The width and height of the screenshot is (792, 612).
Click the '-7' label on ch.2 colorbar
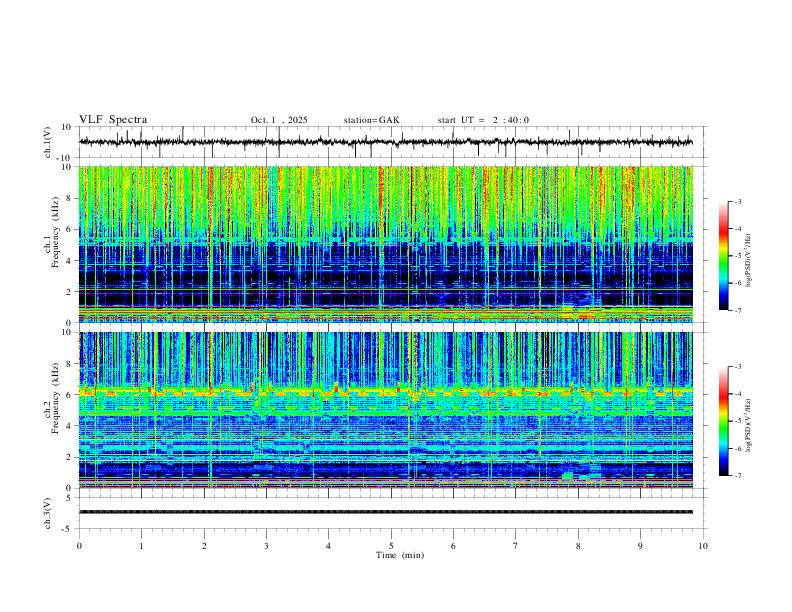[x=737, y=476]
